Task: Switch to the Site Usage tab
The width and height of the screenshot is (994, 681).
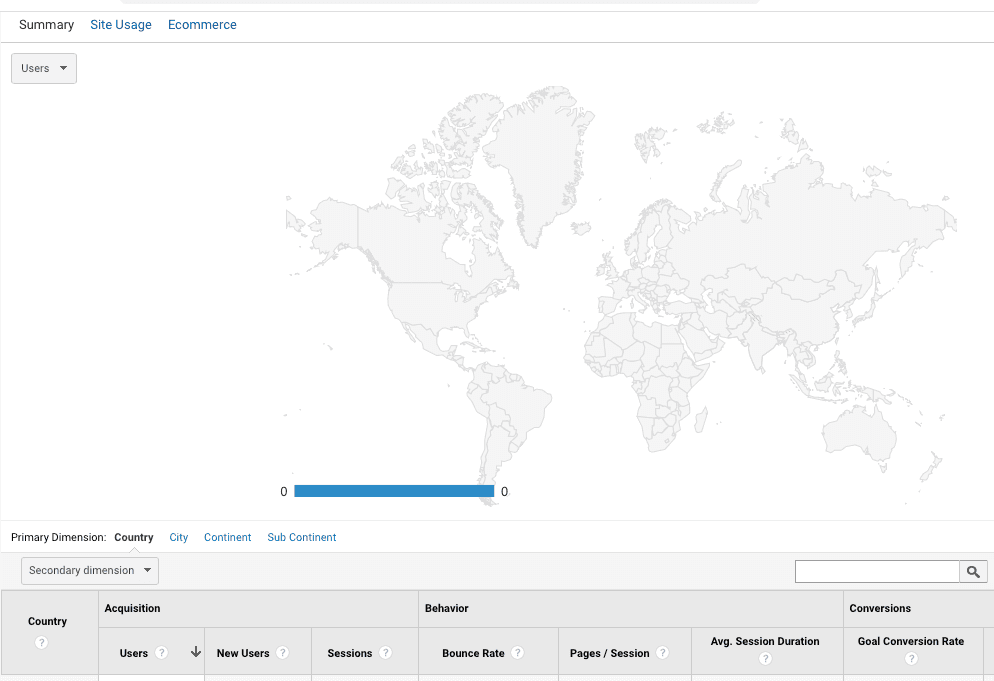Action: tap(121, 25)
